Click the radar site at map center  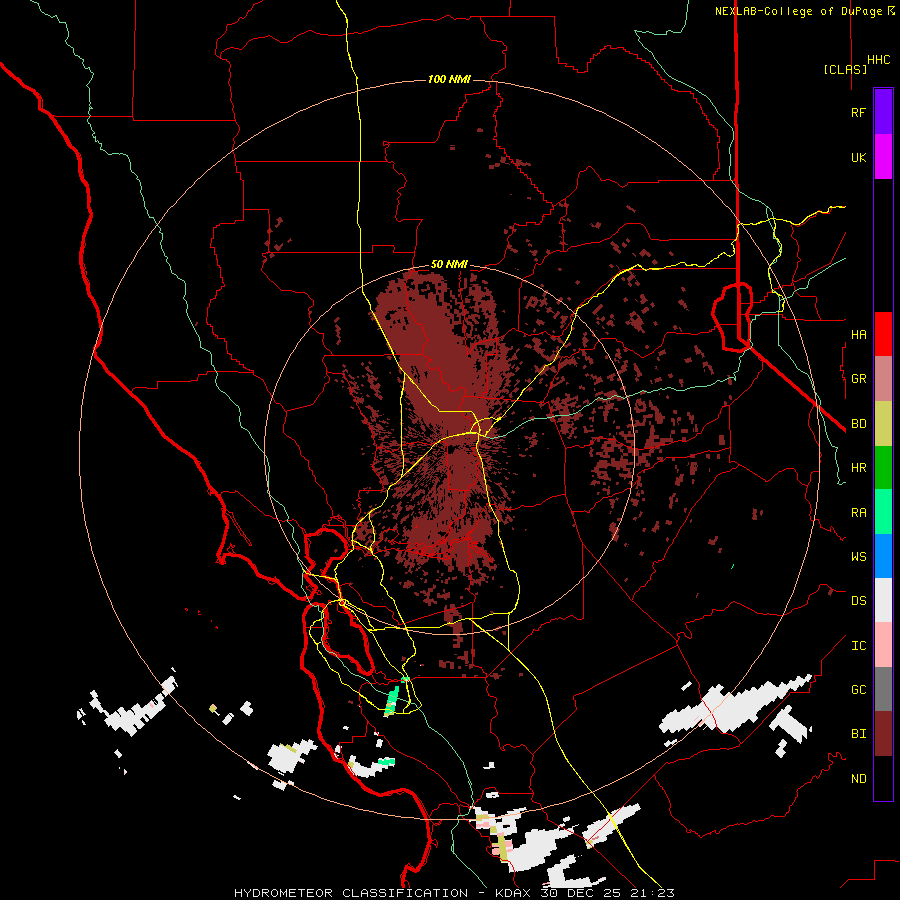click(x=449, y=449)
